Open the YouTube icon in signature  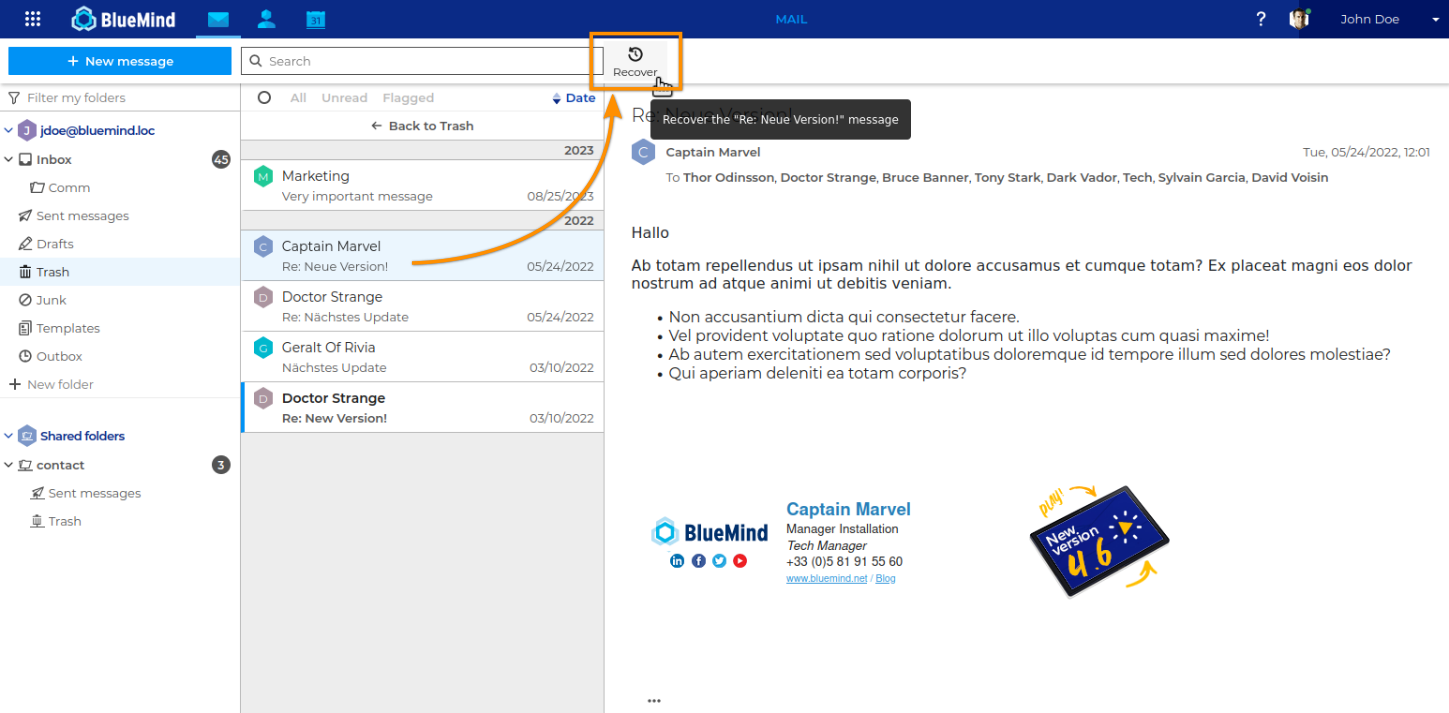[740, 561]
